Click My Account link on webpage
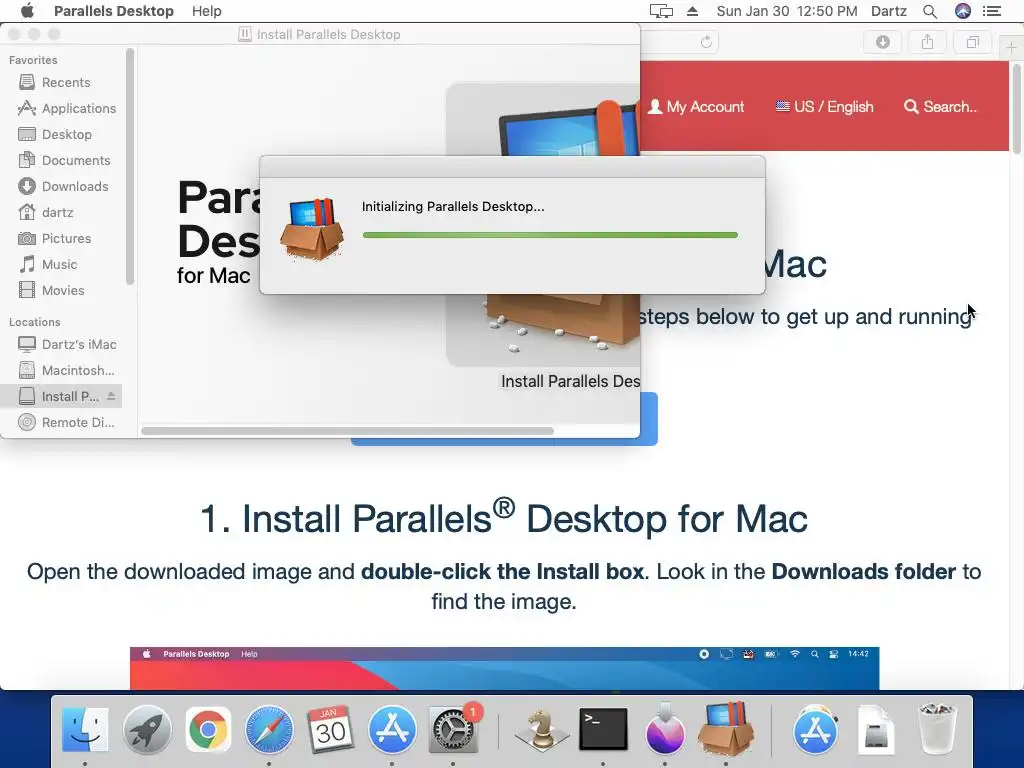 click(696, 107)
